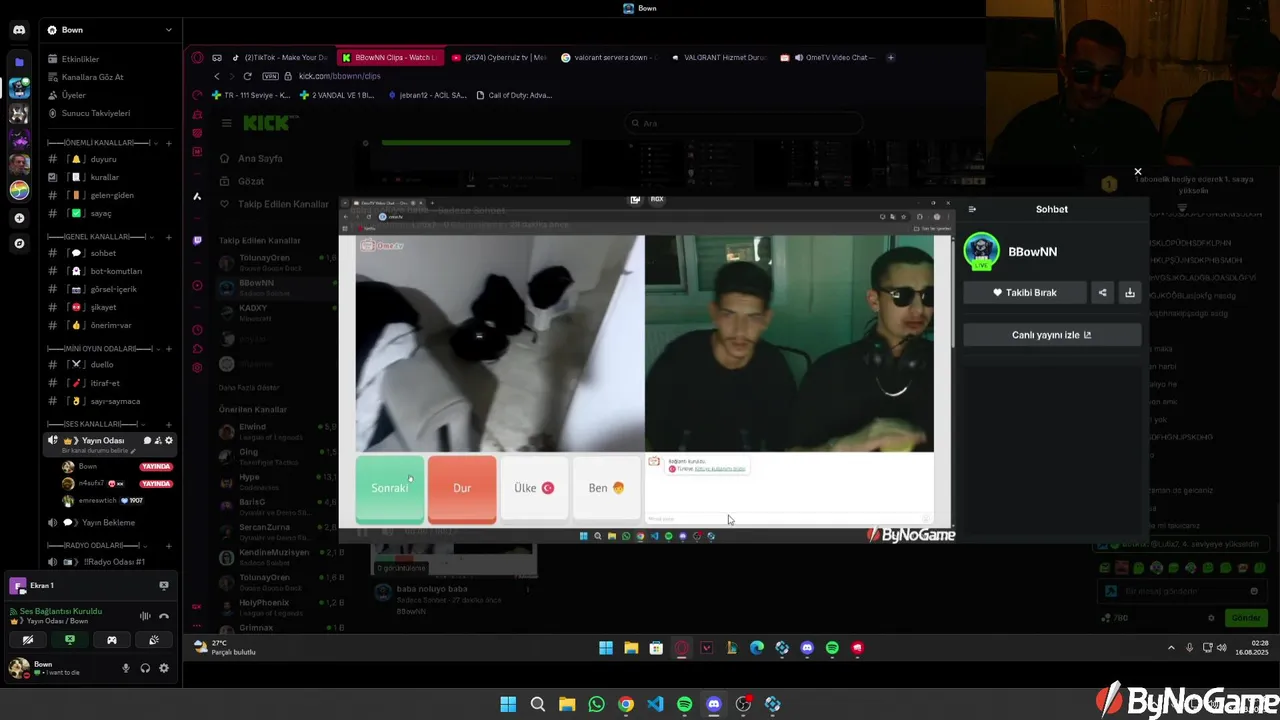Join the Yayın Bekleme voice channel

pos(110,522)
